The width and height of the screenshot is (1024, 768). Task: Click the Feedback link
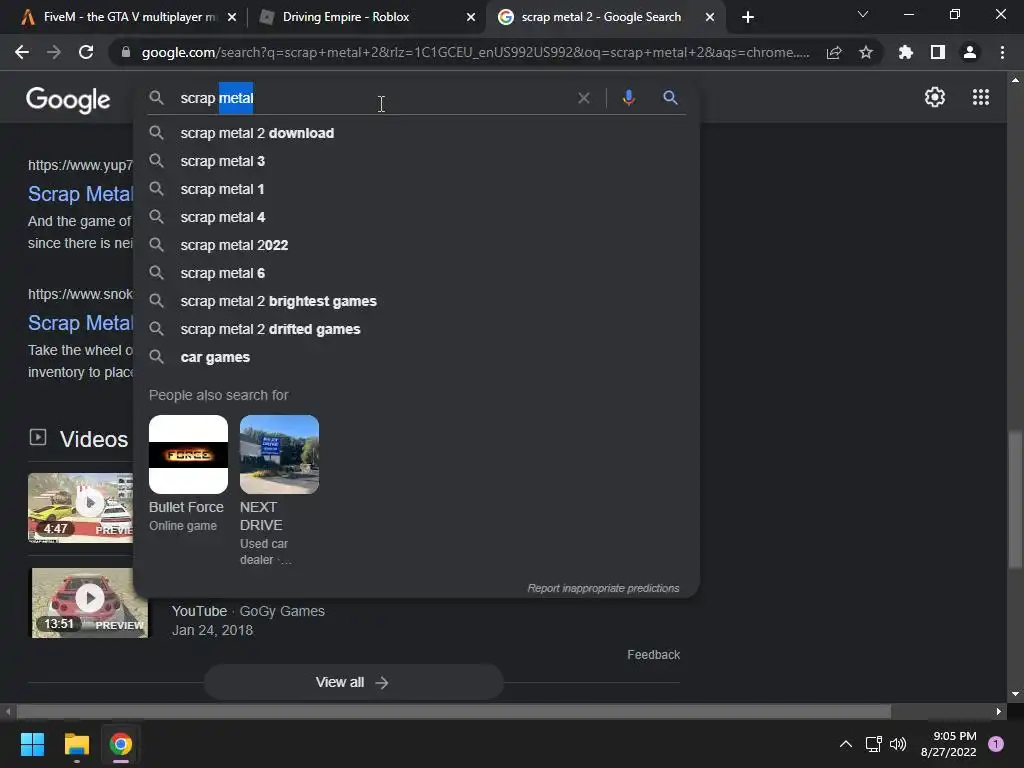tap(653, 655)
